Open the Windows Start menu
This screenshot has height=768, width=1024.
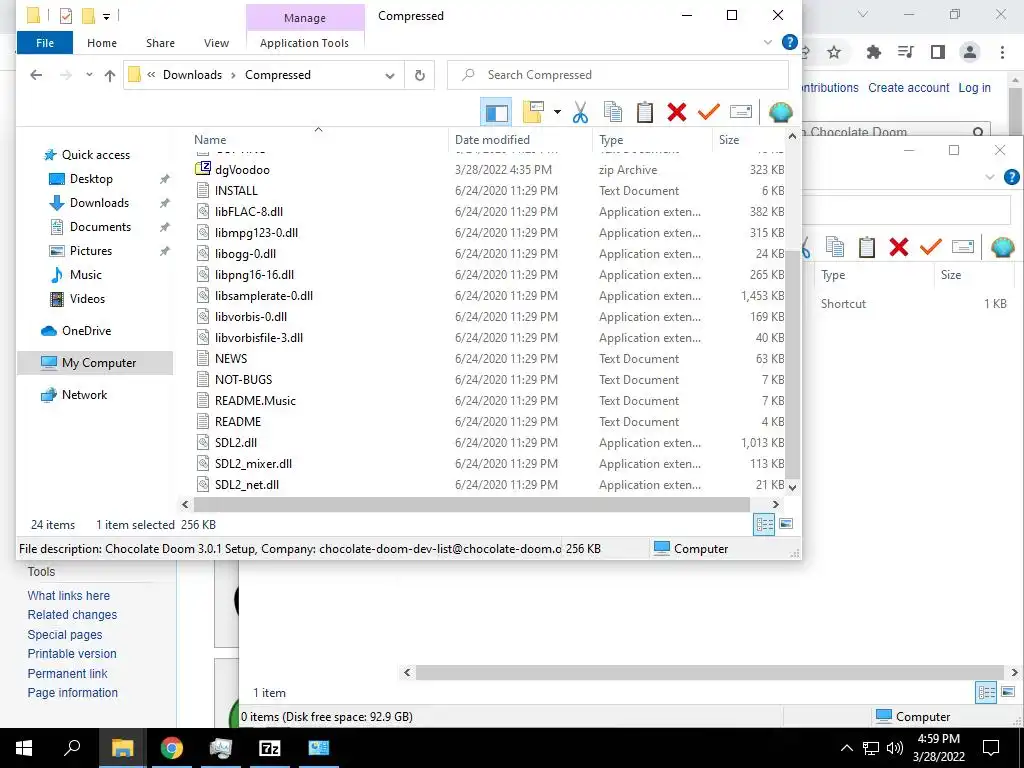point(24,748)
